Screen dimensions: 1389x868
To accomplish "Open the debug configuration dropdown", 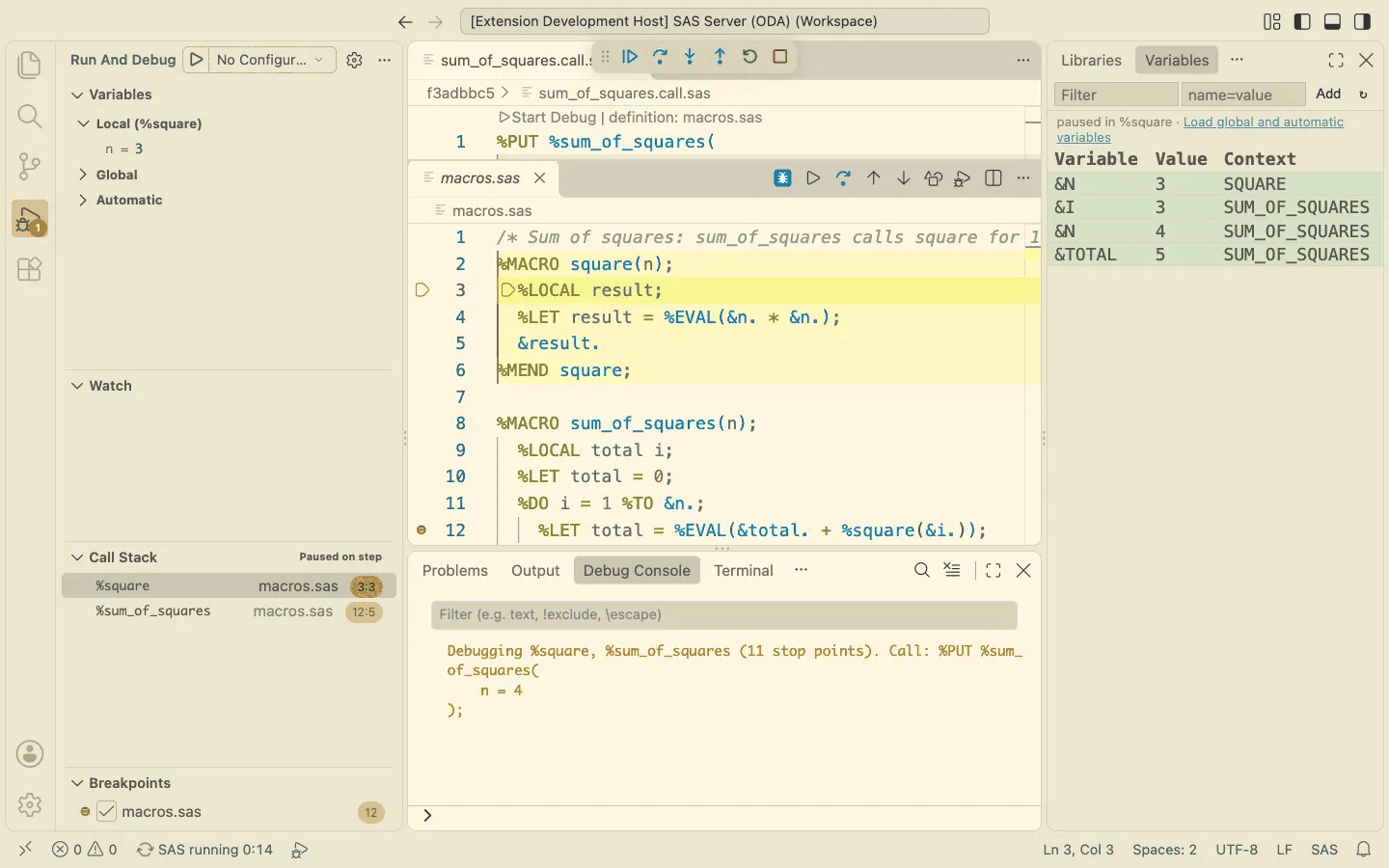I will pos(273,60).
